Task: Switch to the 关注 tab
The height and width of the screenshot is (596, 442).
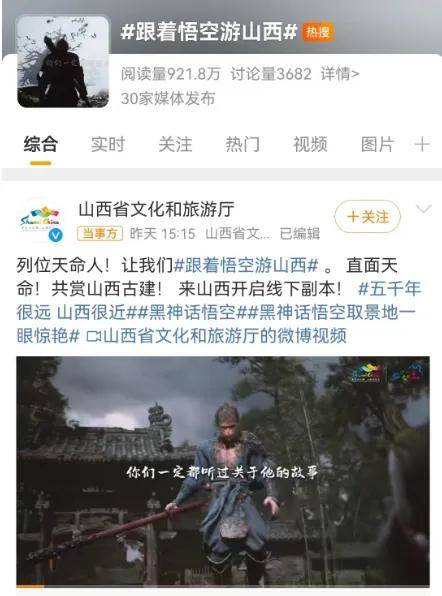Action: point(175,145)
